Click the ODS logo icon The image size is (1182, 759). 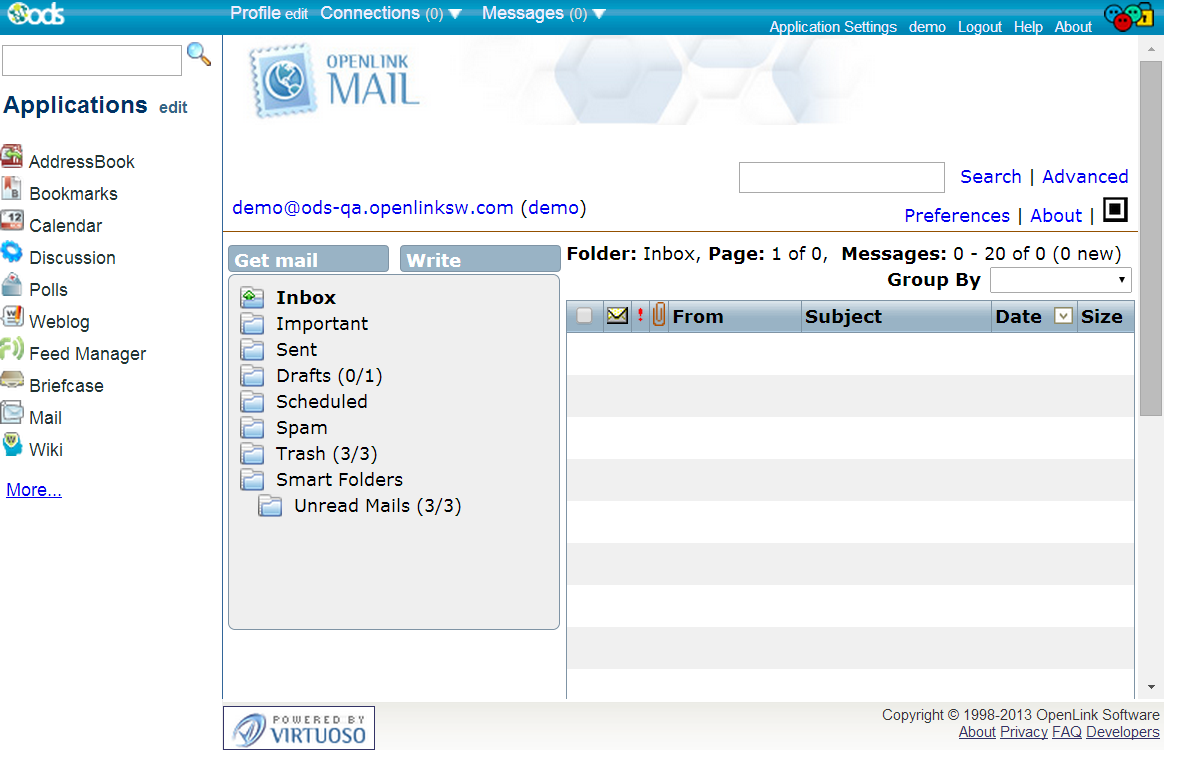35,14
